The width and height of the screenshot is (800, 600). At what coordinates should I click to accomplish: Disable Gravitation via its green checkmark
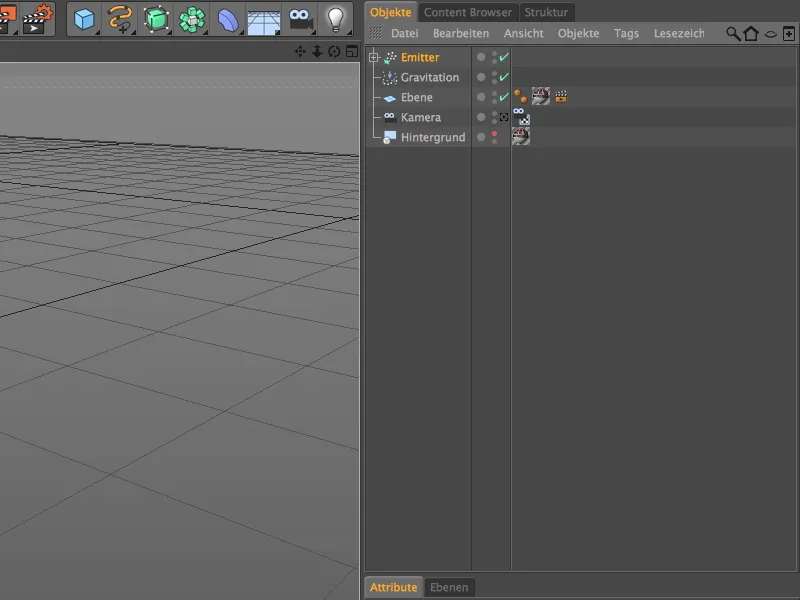click(x=503, y=77)
